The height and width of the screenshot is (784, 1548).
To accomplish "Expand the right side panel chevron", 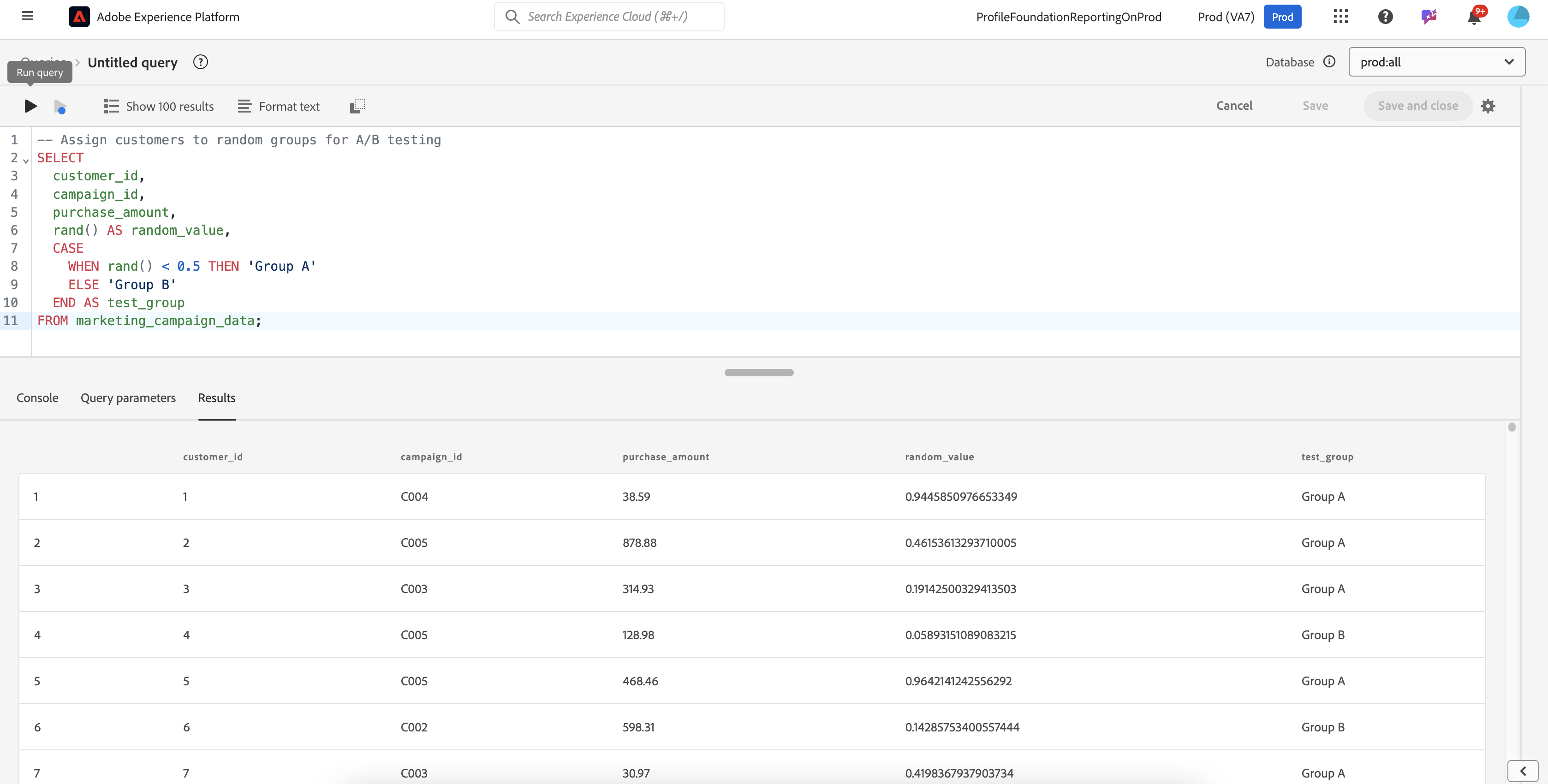I will pos(1523,771).
